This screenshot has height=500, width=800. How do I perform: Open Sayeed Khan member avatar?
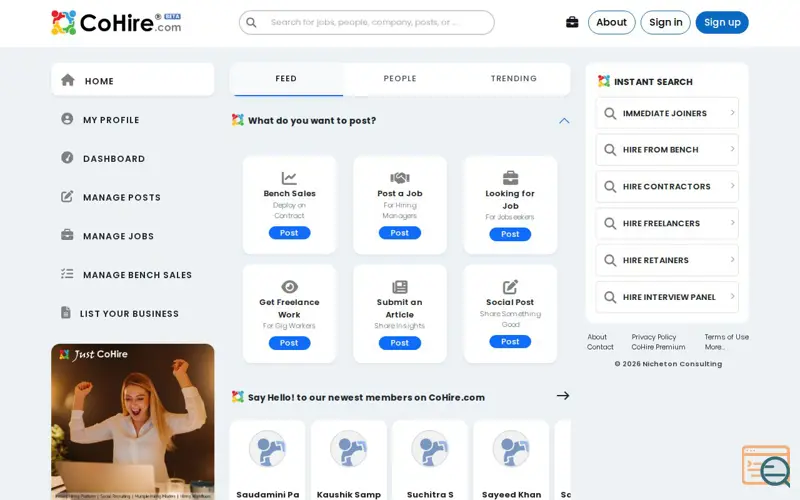click(x=511, y=449)
